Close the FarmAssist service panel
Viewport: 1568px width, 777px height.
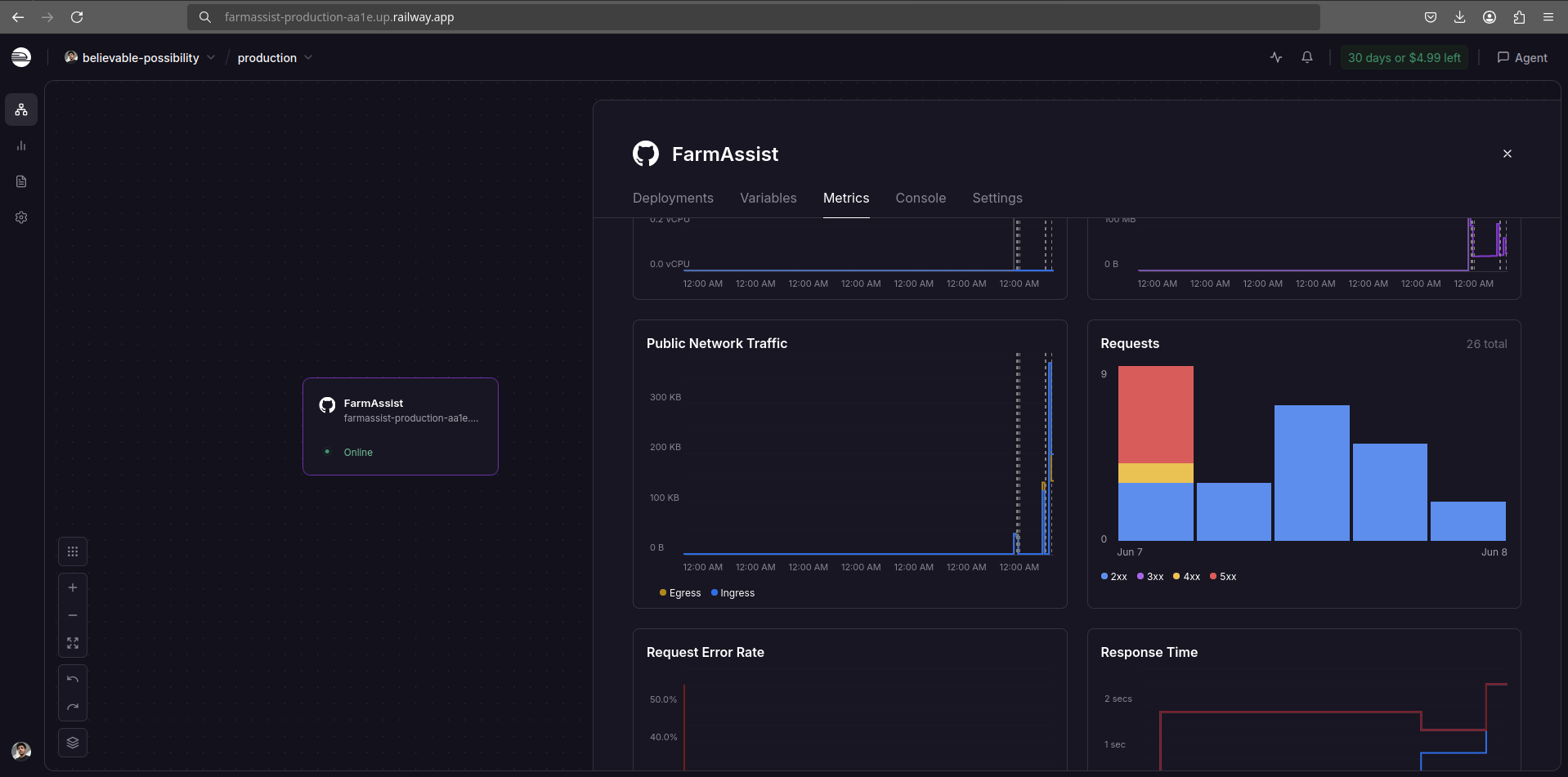(1508, 154)
